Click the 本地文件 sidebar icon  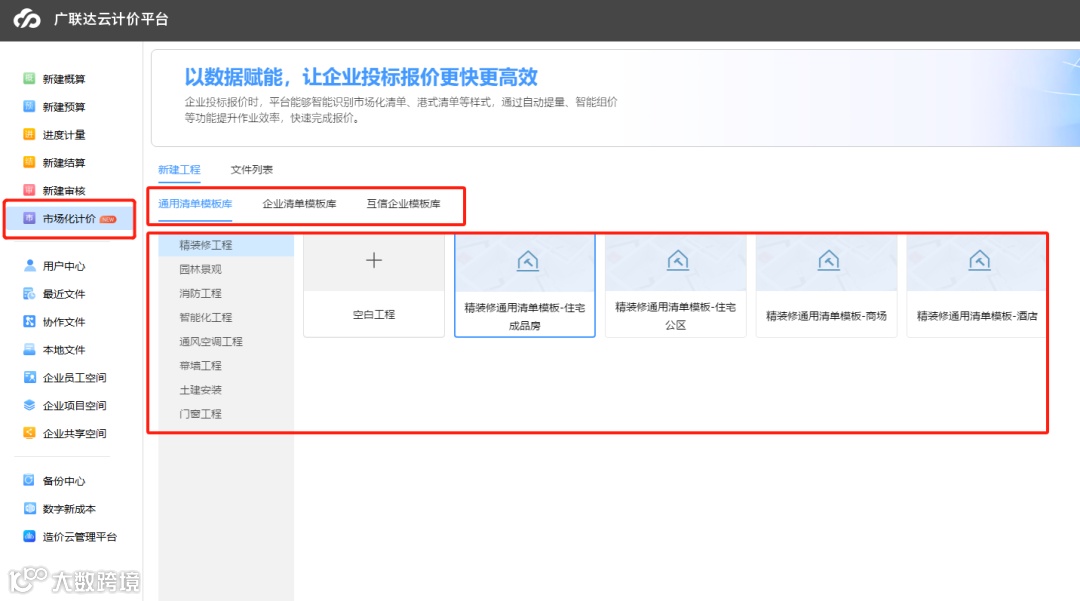pyautogui.click(x=29, y=349)
